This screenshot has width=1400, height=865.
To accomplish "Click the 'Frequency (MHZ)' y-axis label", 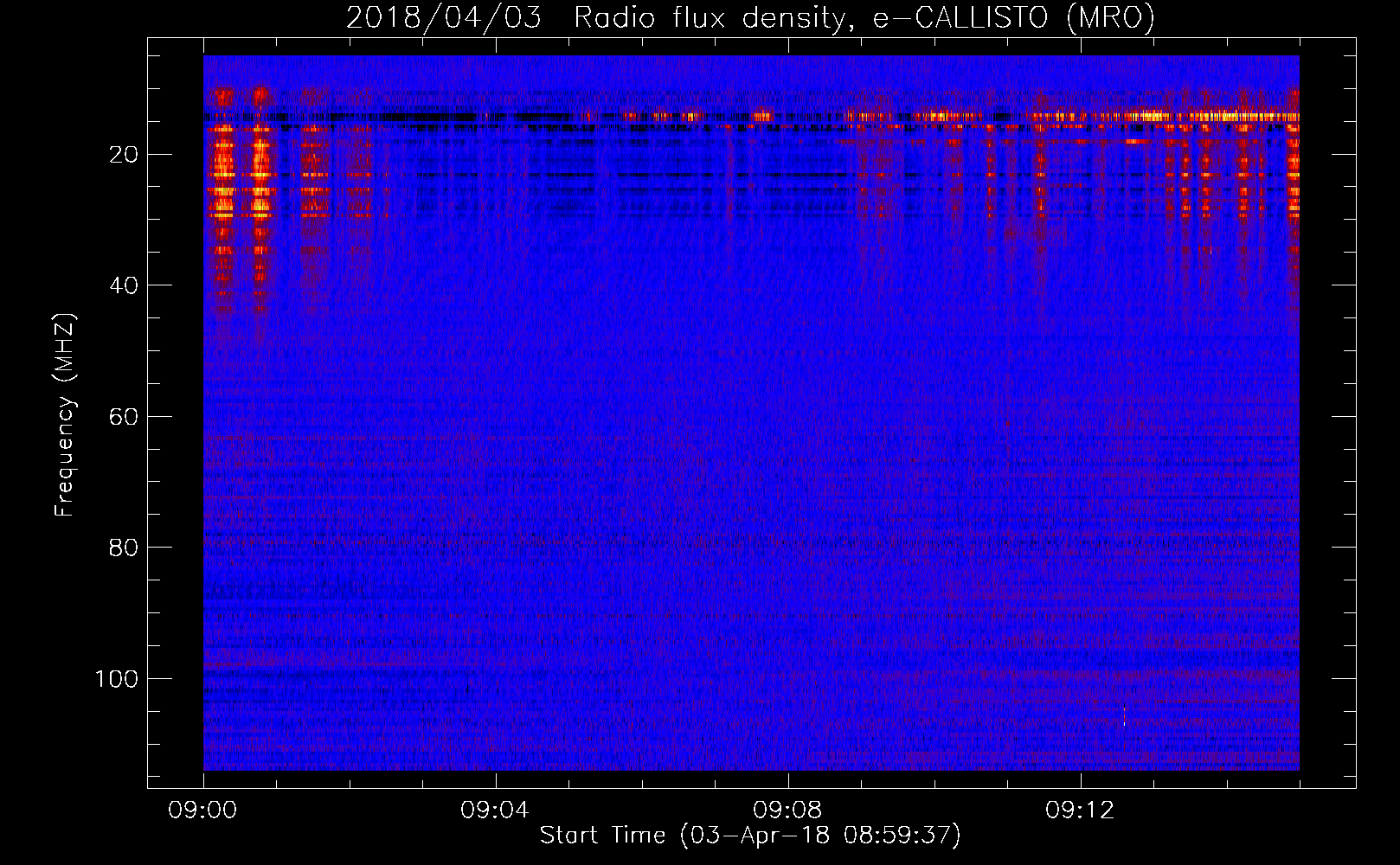I will [x=65, y=415].
